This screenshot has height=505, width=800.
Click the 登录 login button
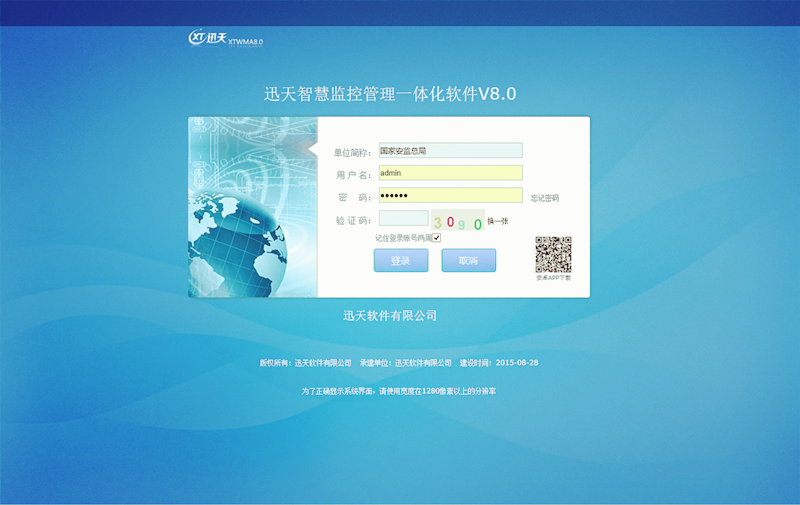coord(400,260)
